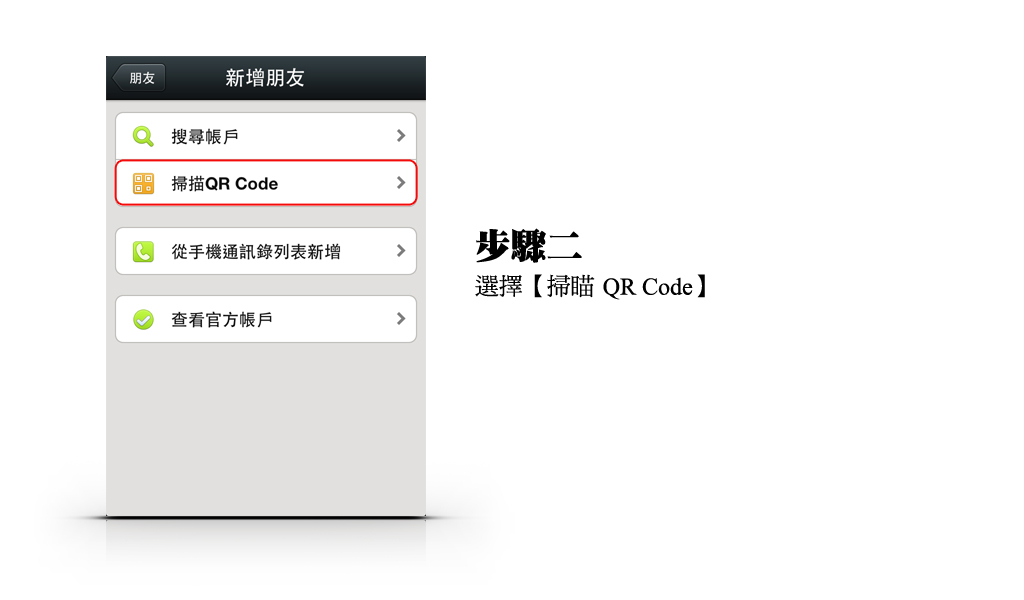
Task: Select the 搜尋帳戶 label text
Action: pyautogui.click(x=205, y=136)
